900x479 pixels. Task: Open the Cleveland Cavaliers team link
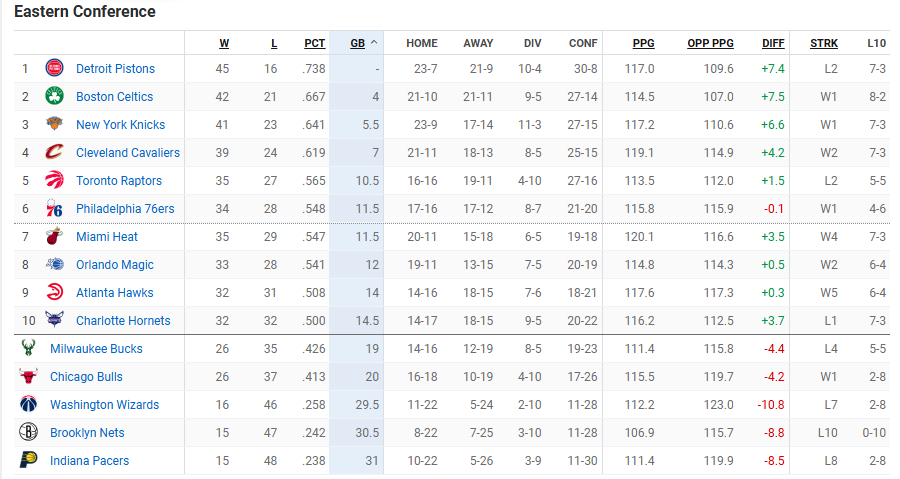point(127,153)
